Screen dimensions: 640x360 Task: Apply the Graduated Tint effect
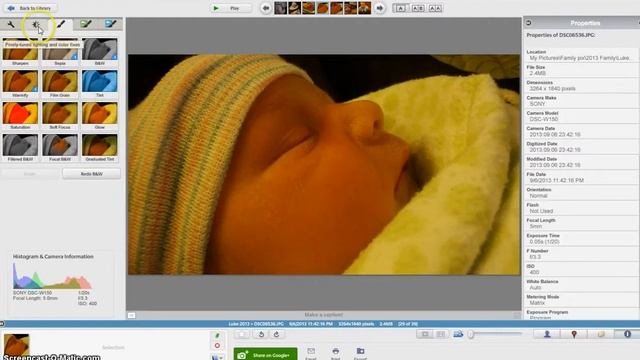click(x=100, y=147)
